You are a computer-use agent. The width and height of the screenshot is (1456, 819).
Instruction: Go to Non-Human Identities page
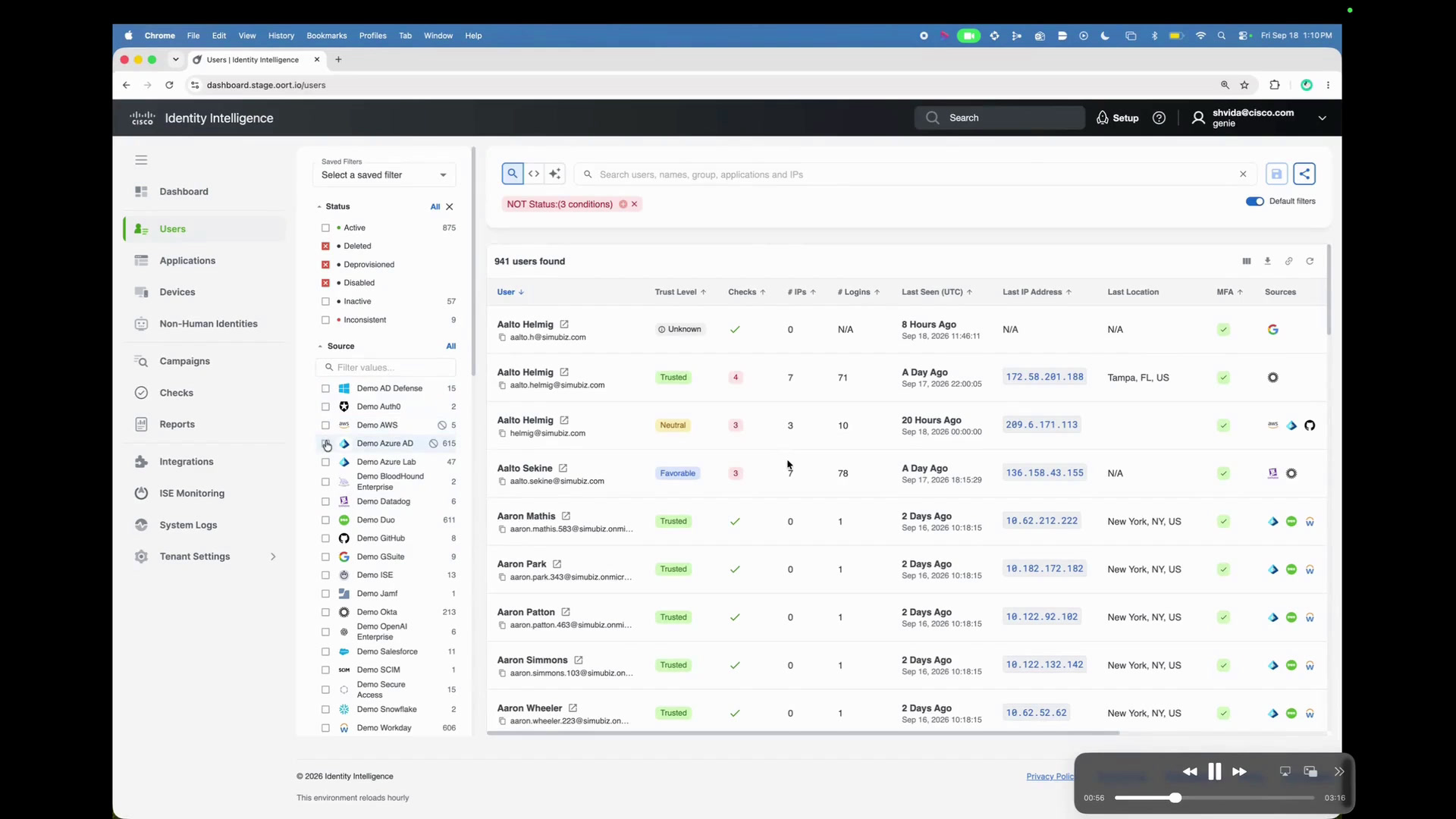coord(209,324)
